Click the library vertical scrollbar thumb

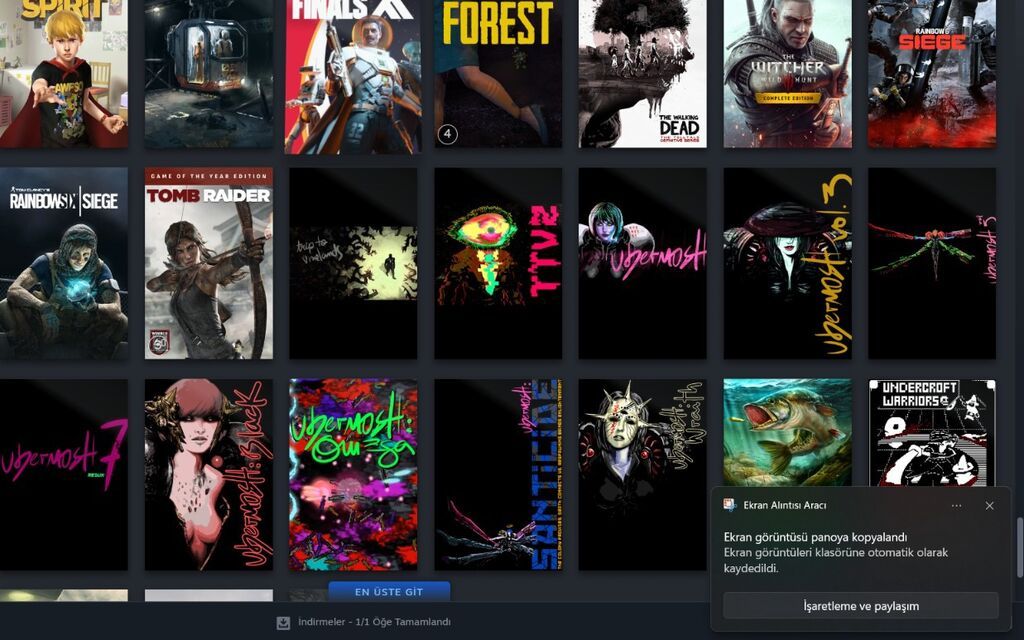pyautogui.click(x=1019, y=547)
